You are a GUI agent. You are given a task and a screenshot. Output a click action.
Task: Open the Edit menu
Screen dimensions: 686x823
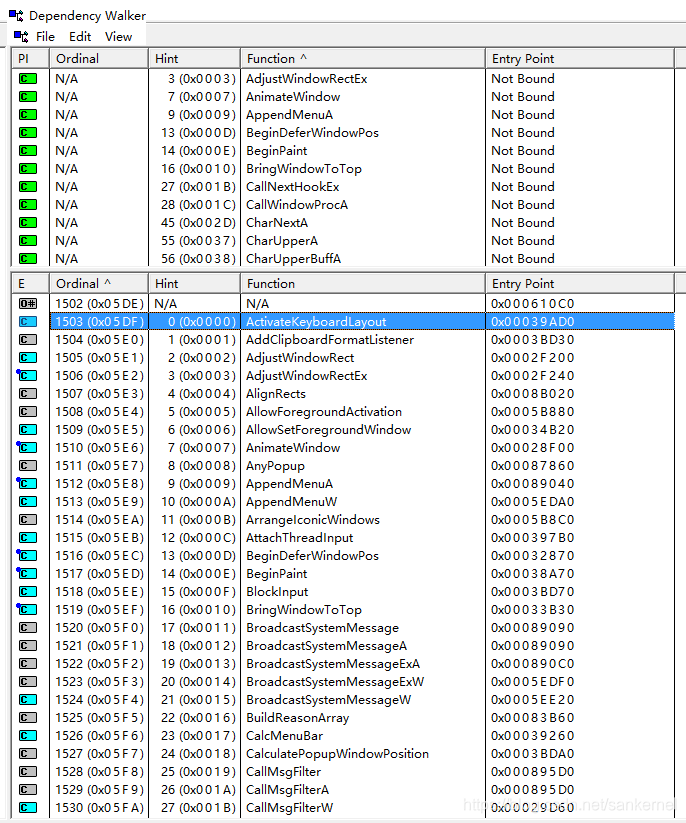click(80, 37)
